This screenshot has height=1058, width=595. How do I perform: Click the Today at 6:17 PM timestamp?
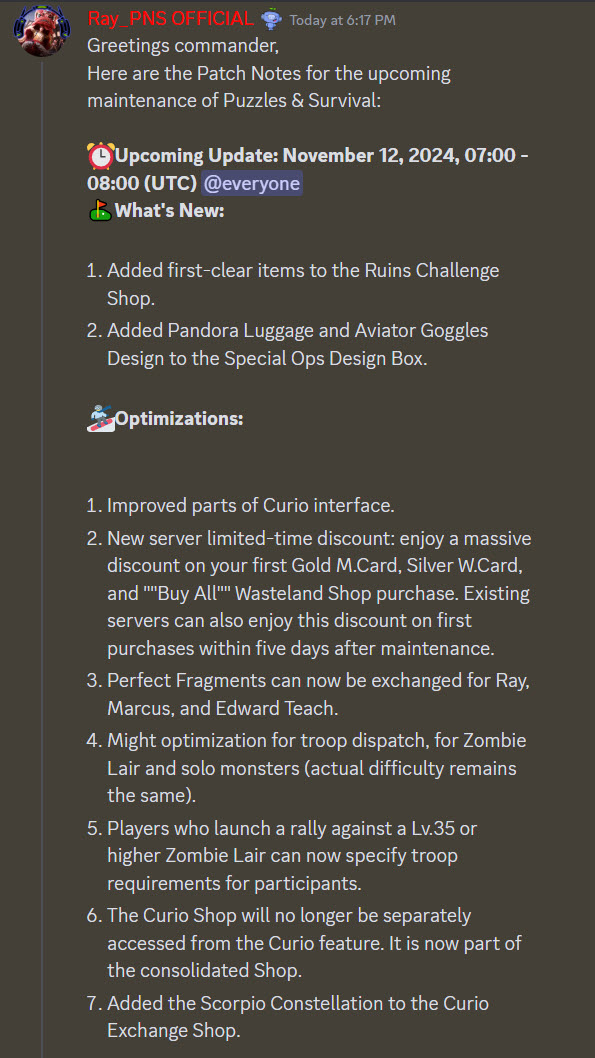(342, 20)
